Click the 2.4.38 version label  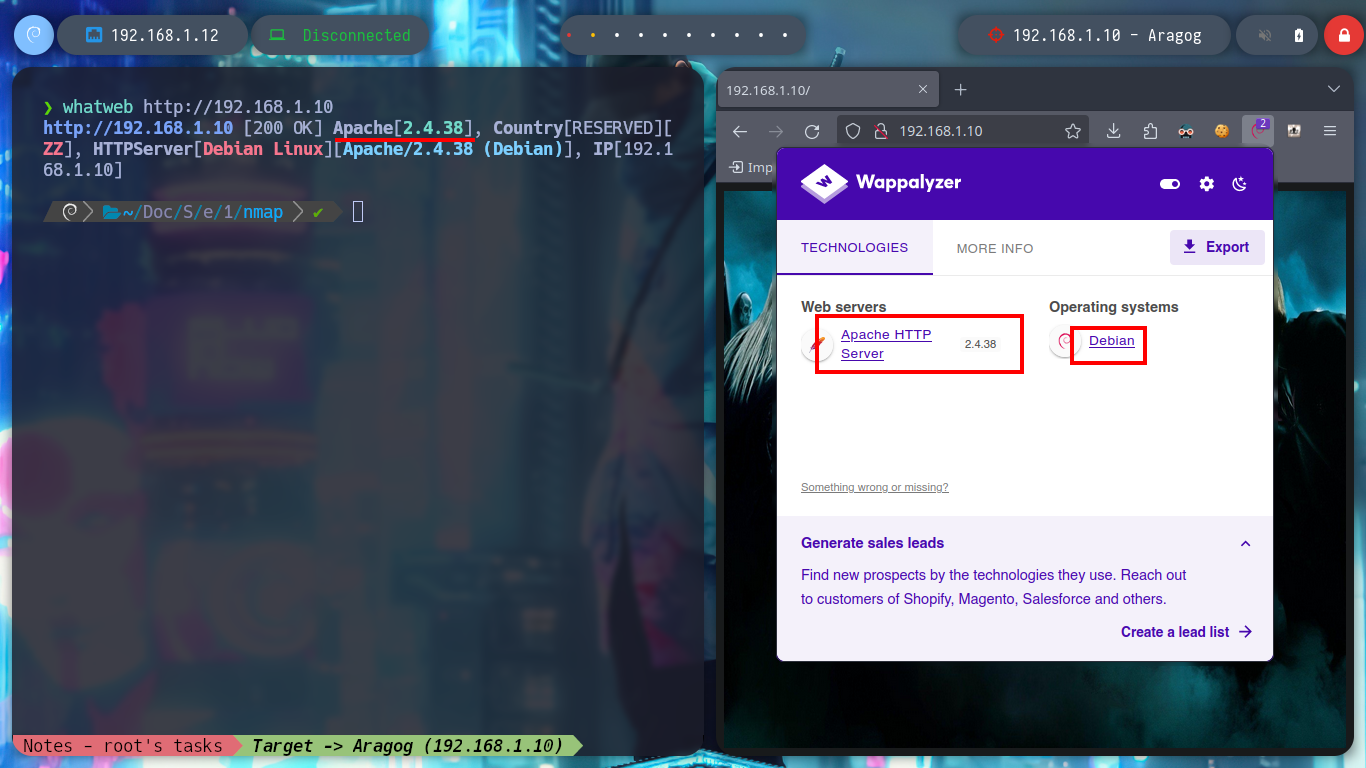point(980,344)
